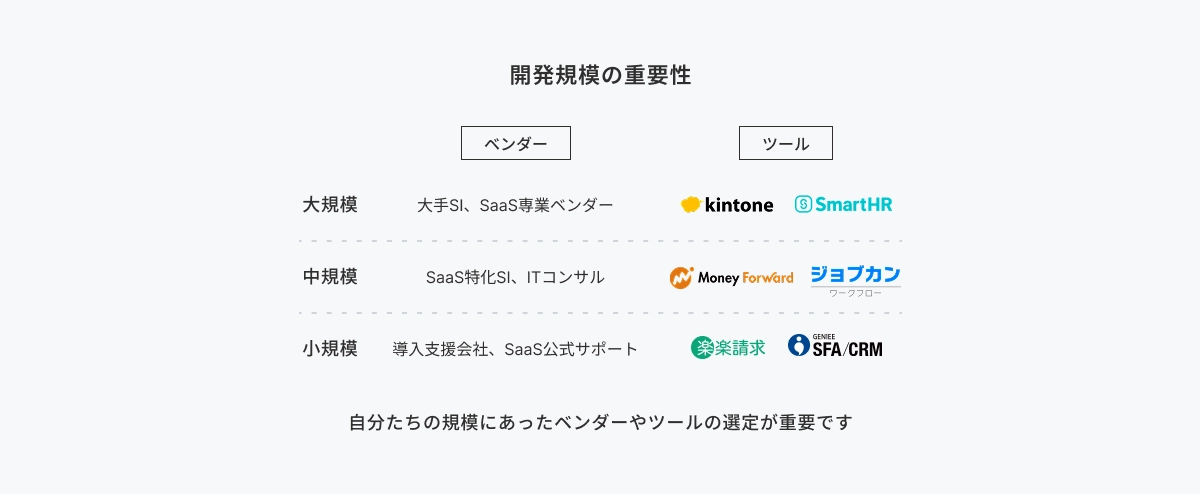Screen dimensions: 1200x494
Task: Click the SFA/CRM logo text
Action: [x=847, y=349]
